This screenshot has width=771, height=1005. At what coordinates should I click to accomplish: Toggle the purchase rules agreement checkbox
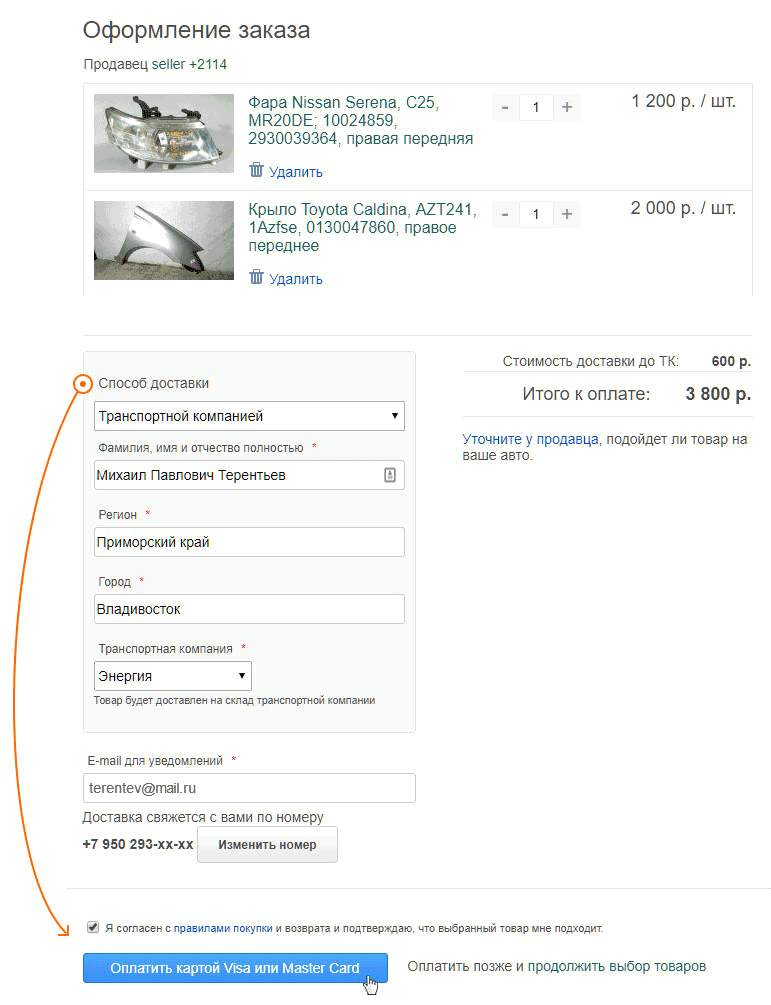pos(93,927)
